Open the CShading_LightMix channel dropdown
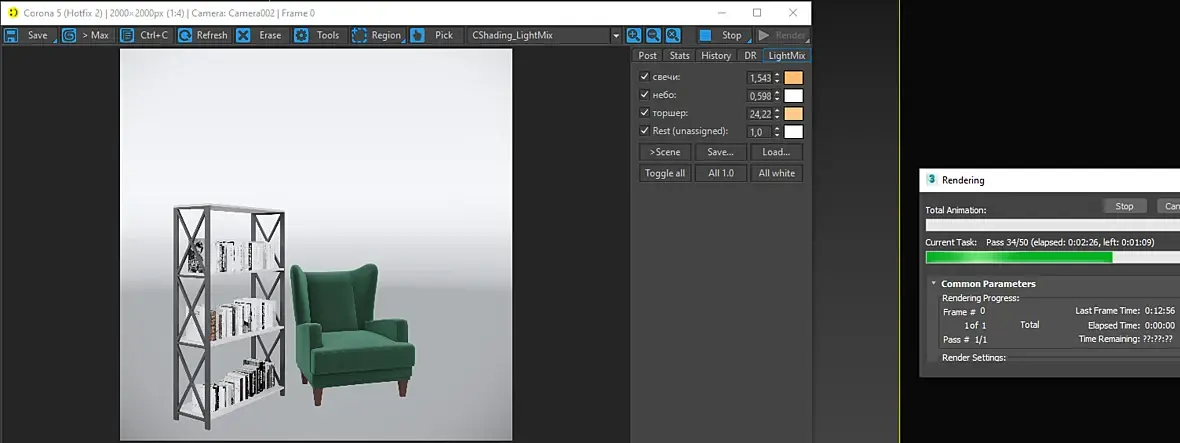The width and height of the screenshot is (1180, 443). [616, 35]
